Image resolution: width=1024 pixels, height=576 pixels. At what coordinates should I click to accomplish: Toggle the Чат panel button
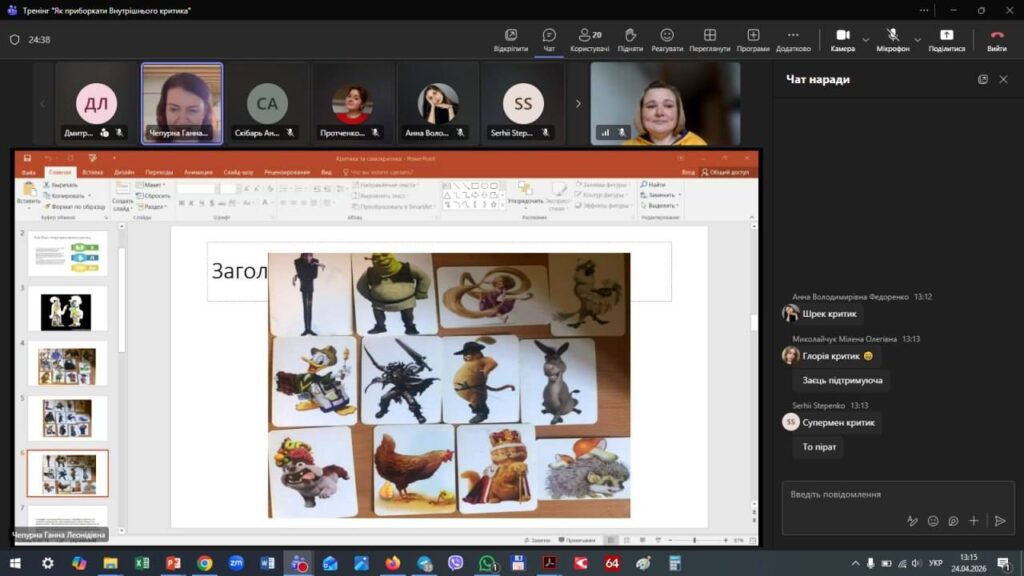coord(549,40)
